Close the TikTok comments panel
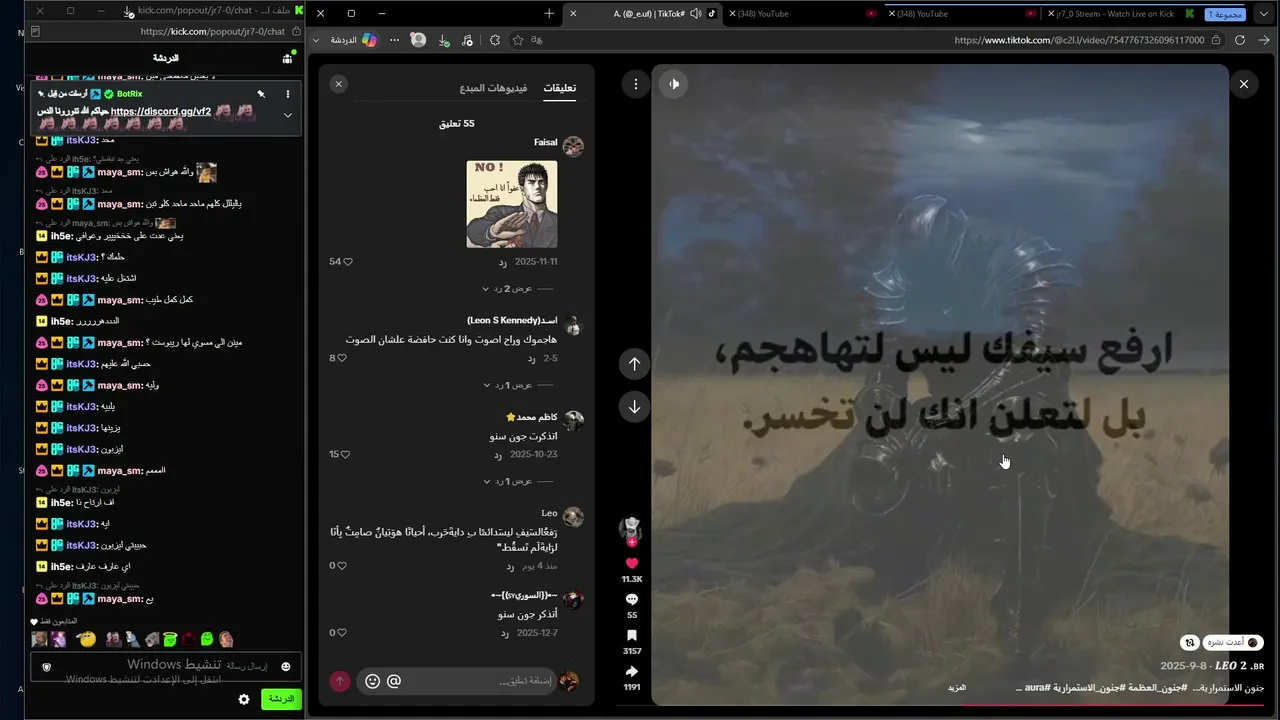The width and height of the screenshot is (1280, 720). click(339, 84)
